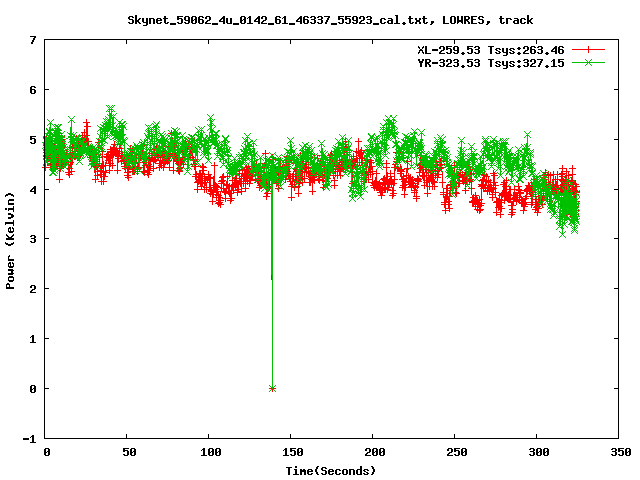Click the 'Power (Kelvin)' y-axis label
The width and height of the screenshot is (640, 480).
point(10,241)
